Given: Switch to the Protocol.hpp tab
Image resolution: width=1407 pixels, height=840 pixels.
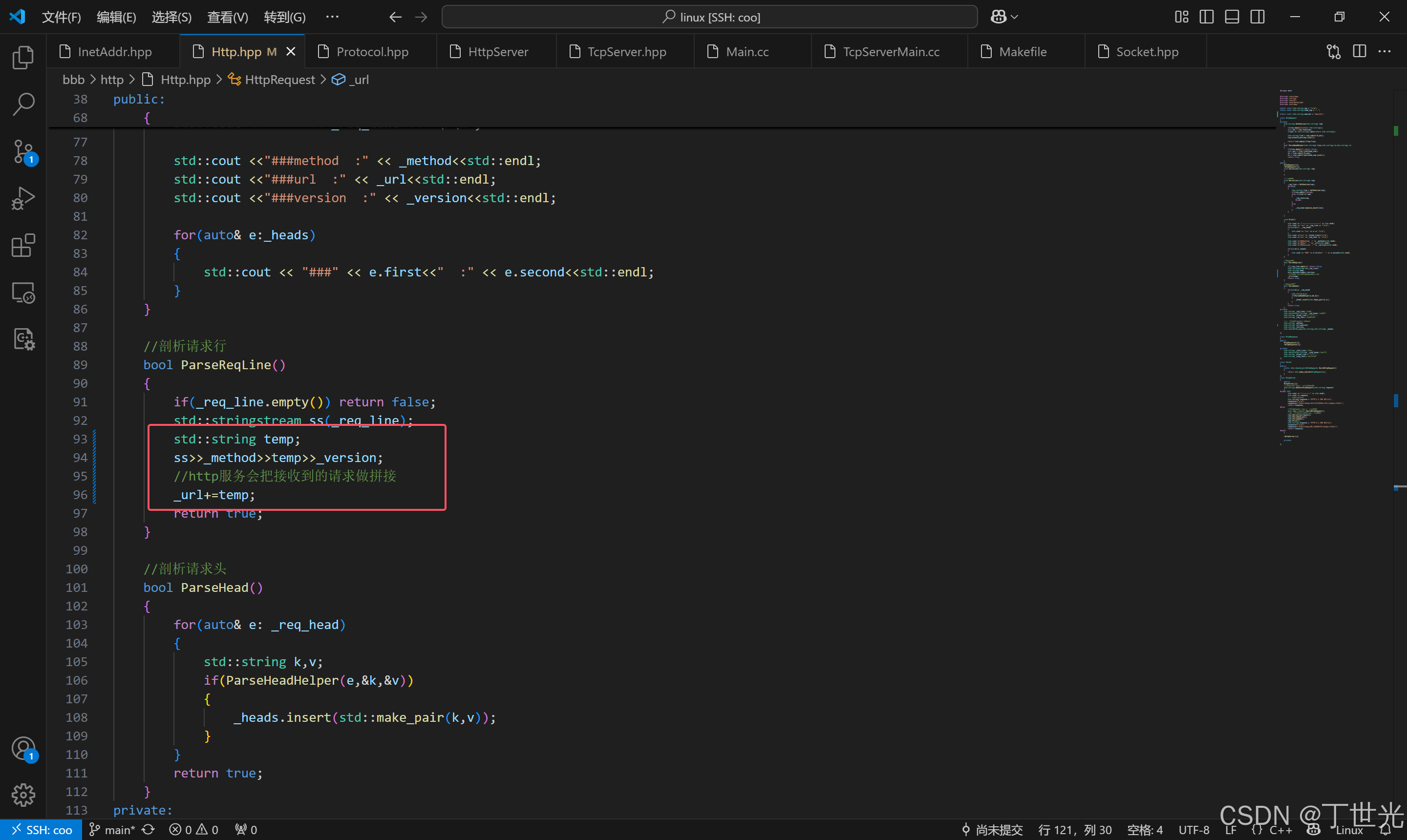Looking at the screenshot, I should tap(371, 51).
